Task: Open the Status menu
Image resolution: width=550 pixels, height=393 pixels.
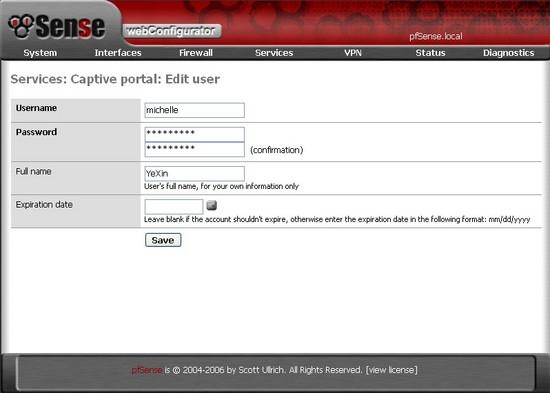Action: coord(430,53)
